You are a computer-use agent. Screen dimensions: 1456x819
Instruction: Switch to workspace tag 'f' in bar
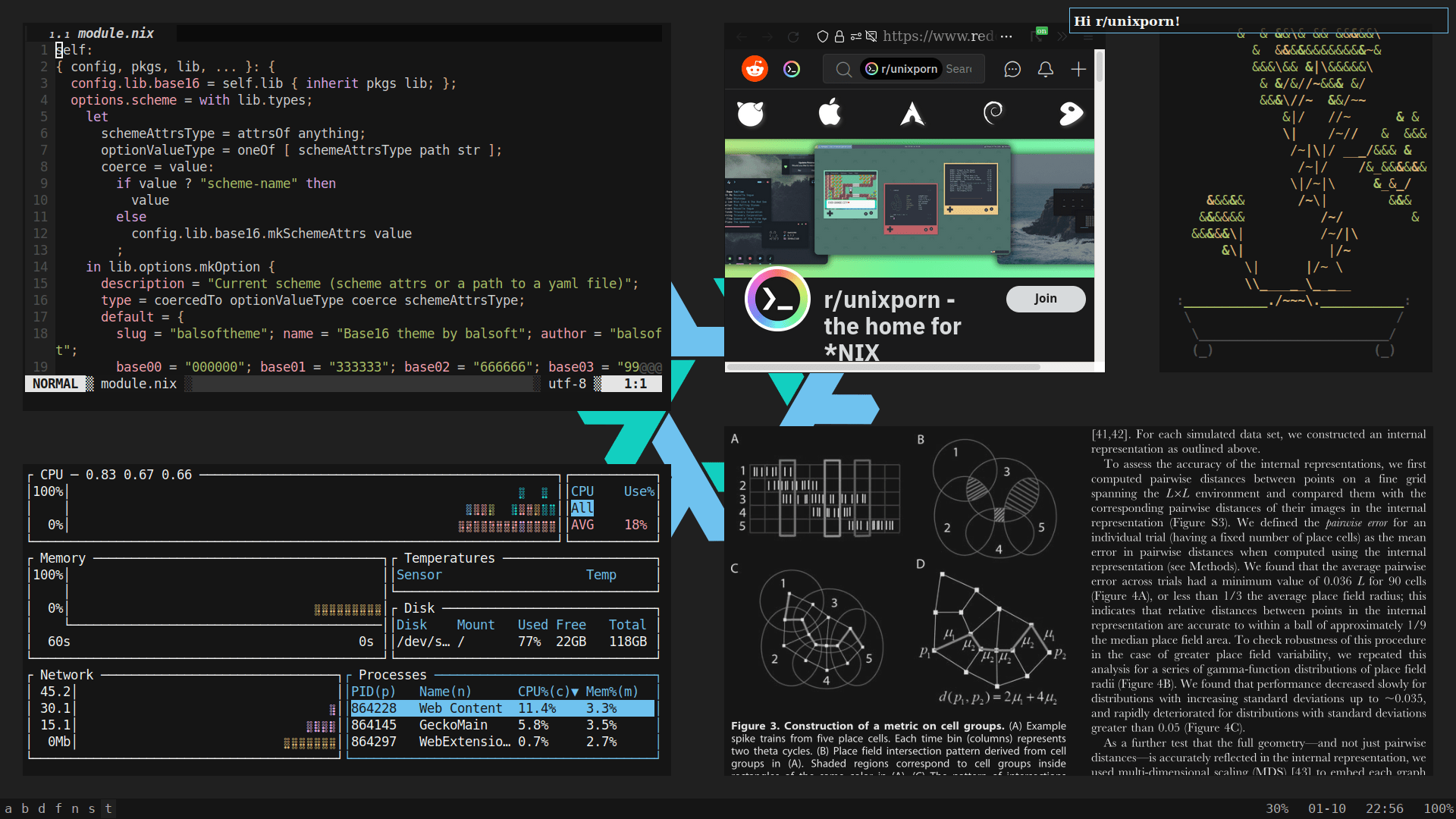click(x=58, y=808)
